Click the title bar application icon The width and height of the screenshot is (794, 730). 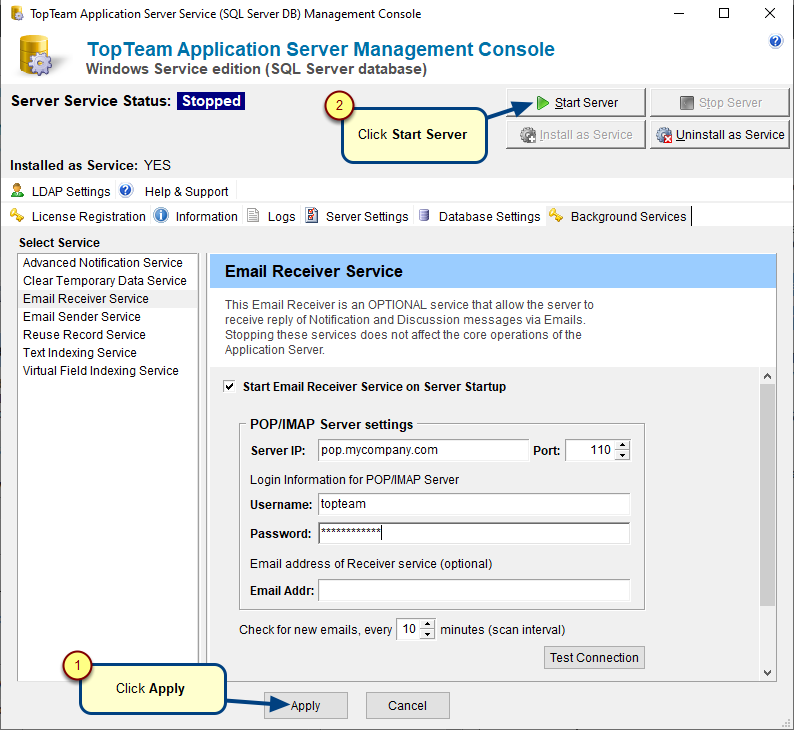pyautogui.click(x=17, y=13)
